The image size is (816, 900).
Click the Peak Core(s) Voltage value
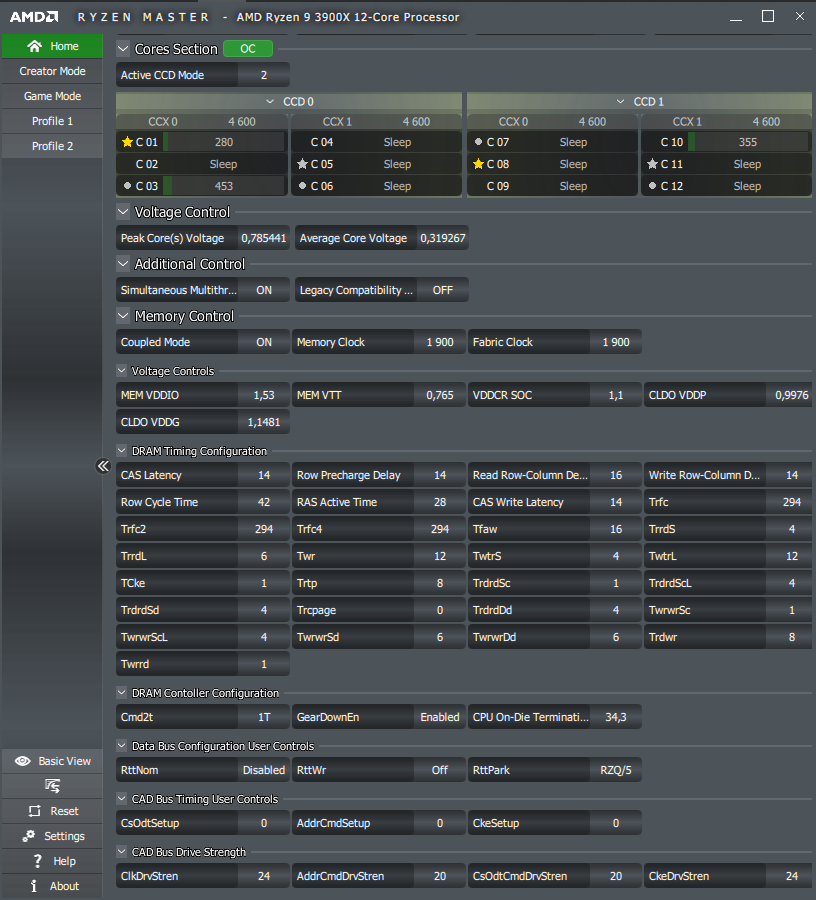point(263,238)
